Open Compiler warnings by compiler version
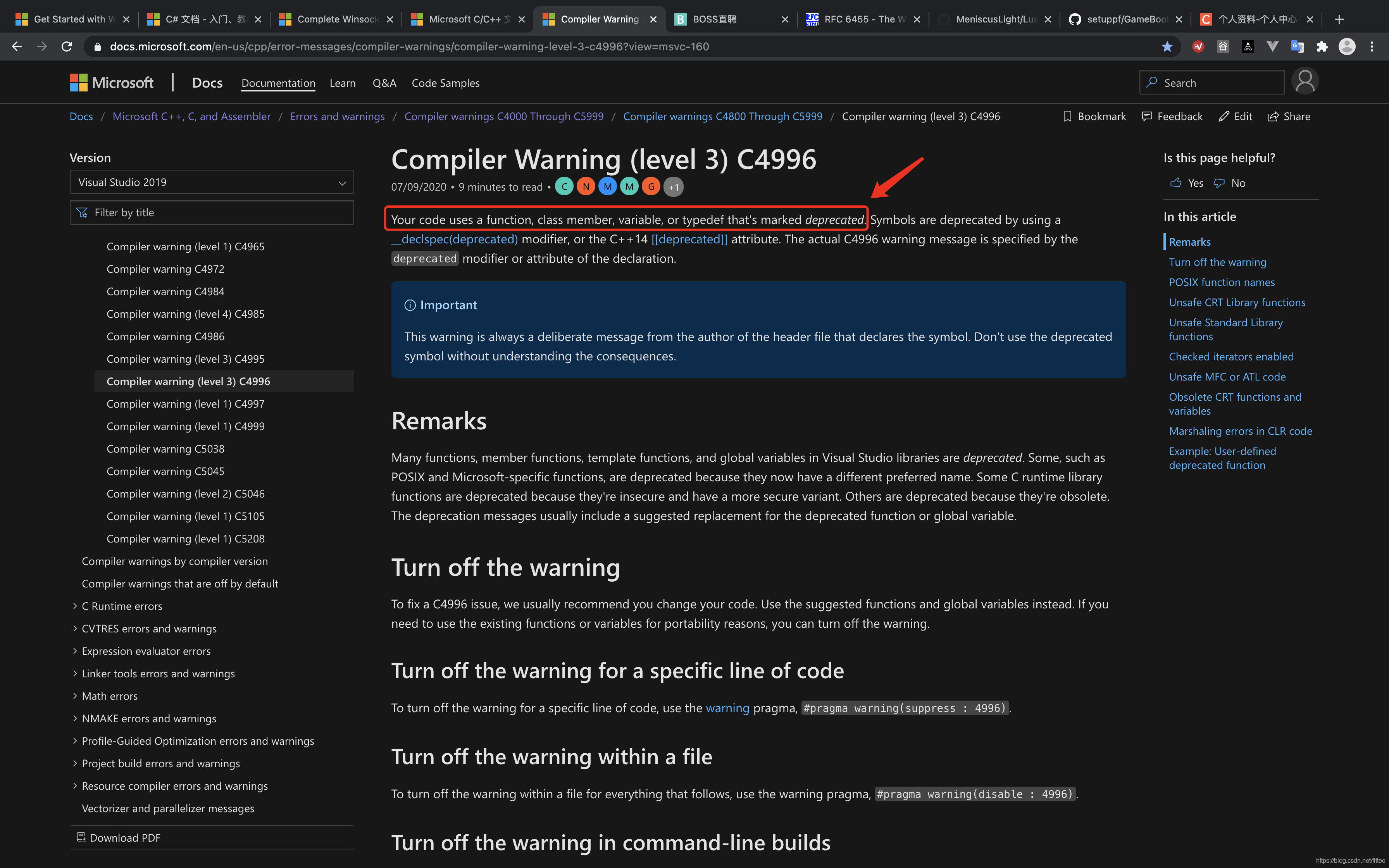 174,561
